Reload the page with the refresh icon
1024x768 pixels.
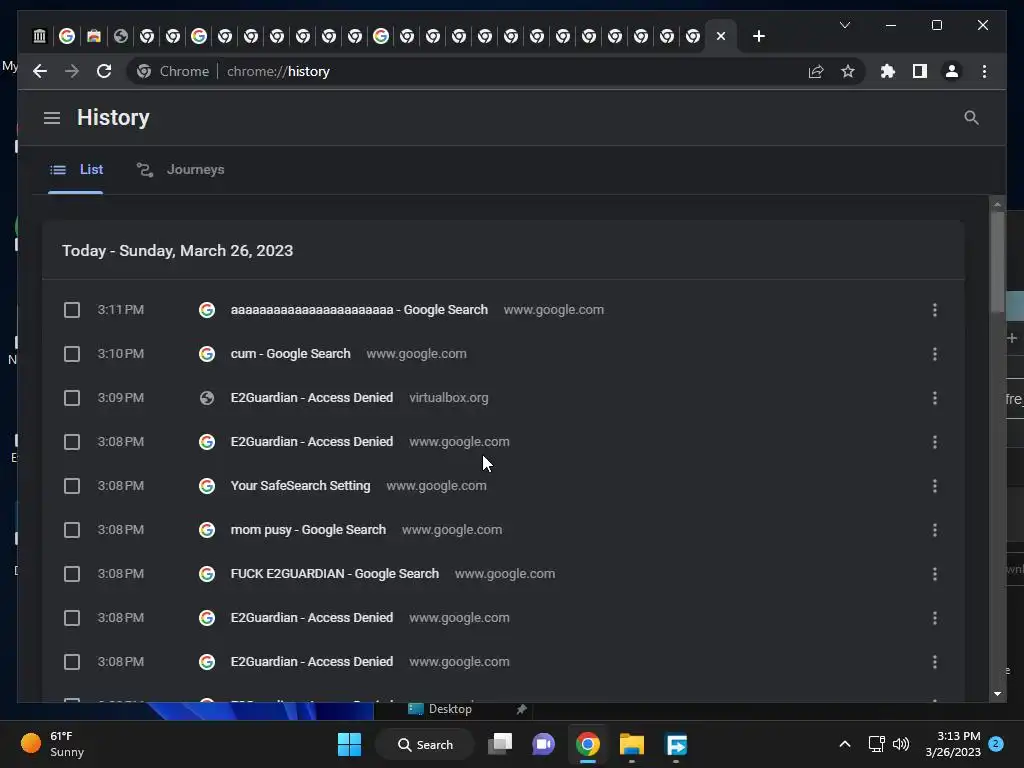(104, 71)
